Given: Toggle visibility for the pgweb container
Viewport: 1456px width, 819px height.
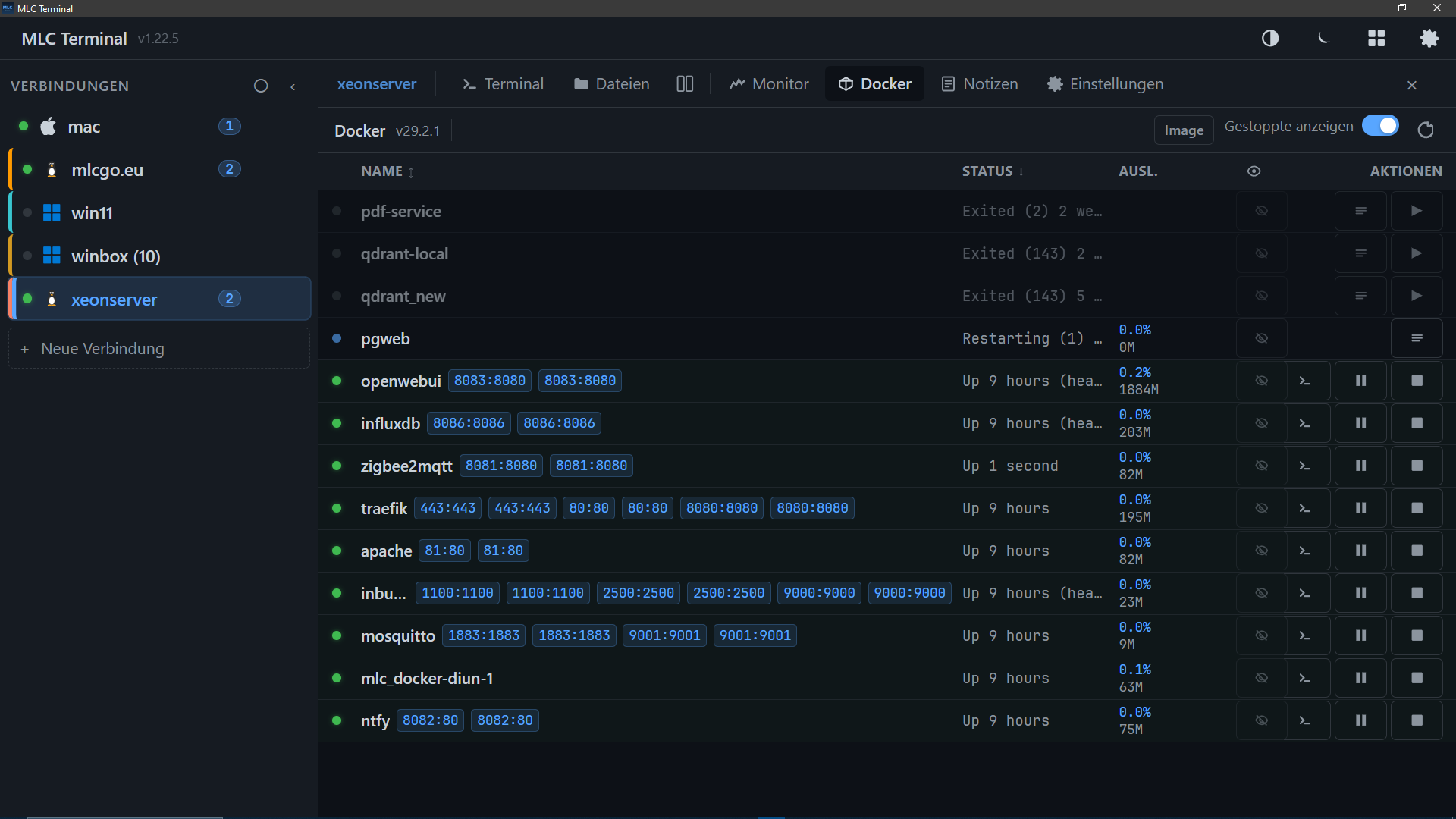Looking at the screenshot, I should pyautogui.click(x=1261, y=338).
